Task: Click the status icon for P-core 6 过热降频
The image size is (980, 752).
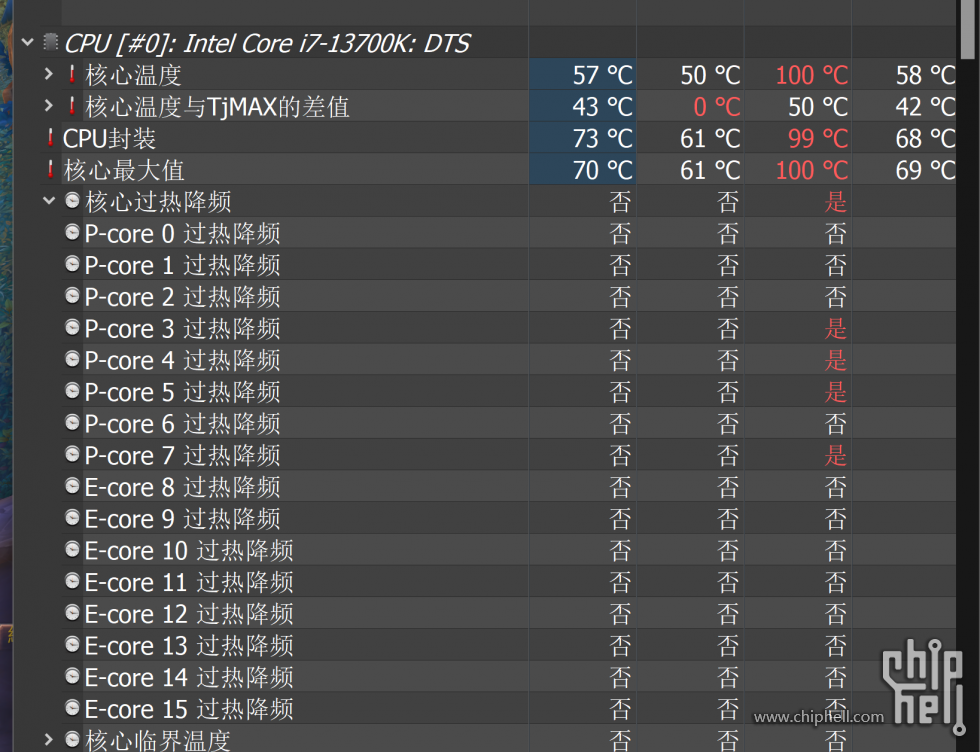Action: point(72,423)
